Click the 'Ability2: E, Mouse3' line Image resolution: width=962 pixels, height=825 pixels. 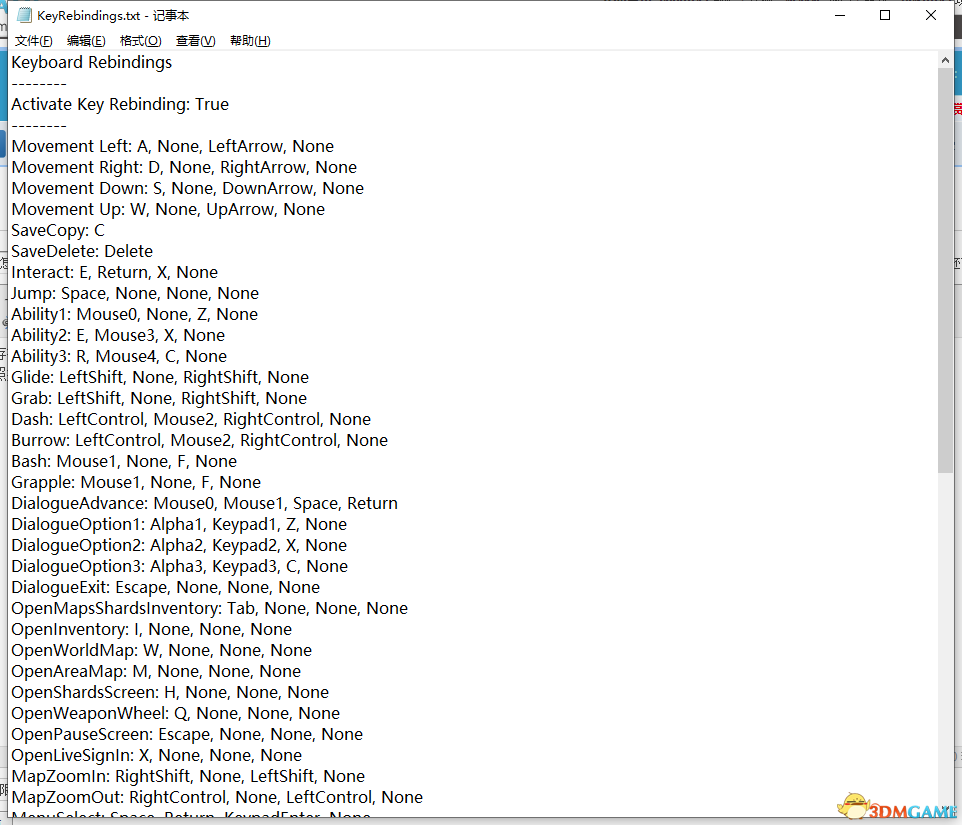(x=118, y=335)
